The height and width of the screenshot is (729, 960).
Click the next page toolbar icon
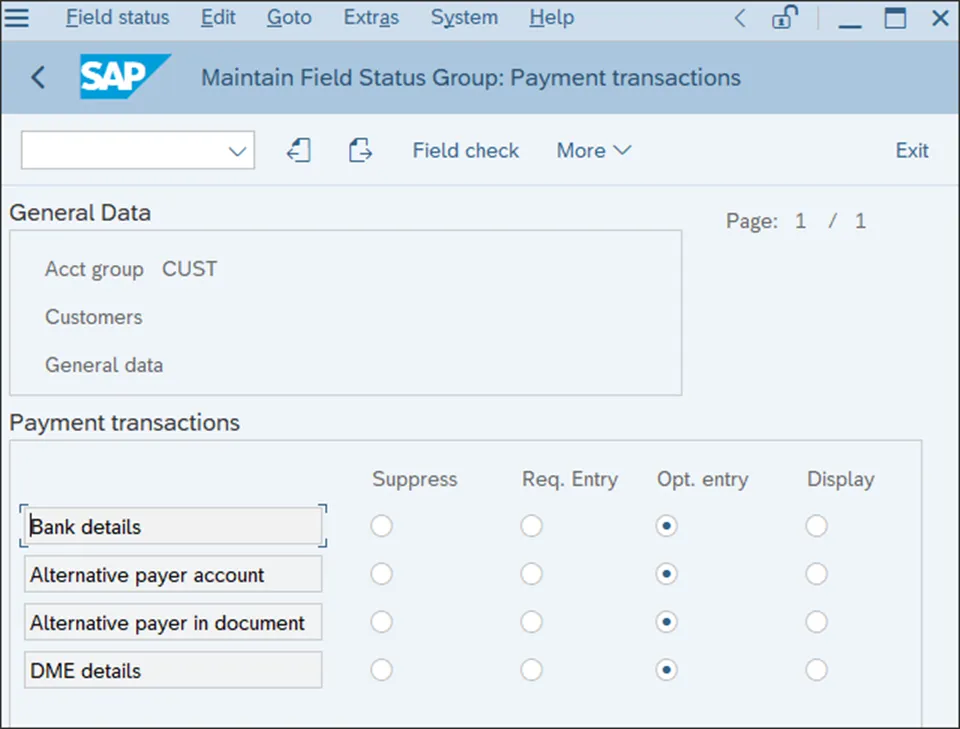[x=360, y=151]
